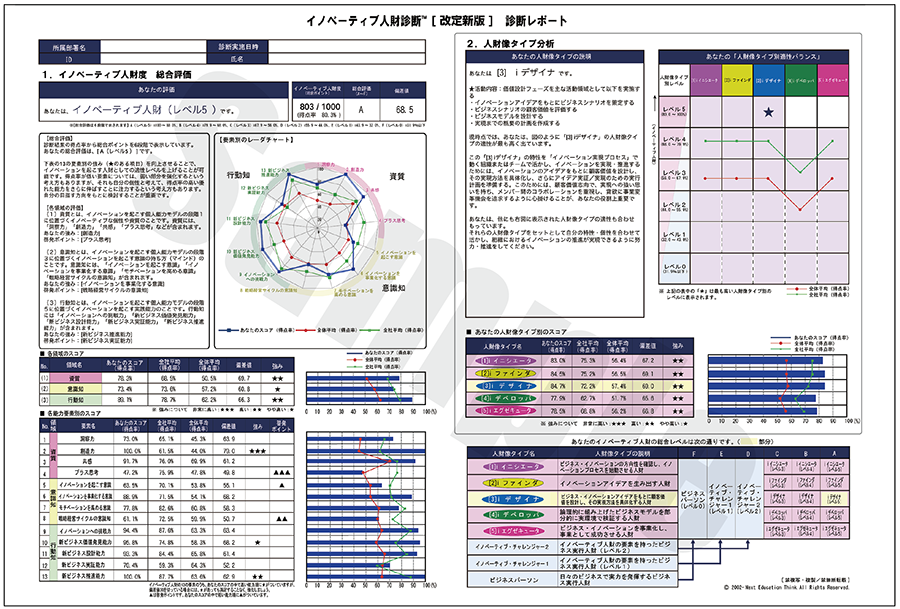This screenshot has height=609, width=900.
Task: Click the レベル5 row label in balance chart
Action: [674, 111]
